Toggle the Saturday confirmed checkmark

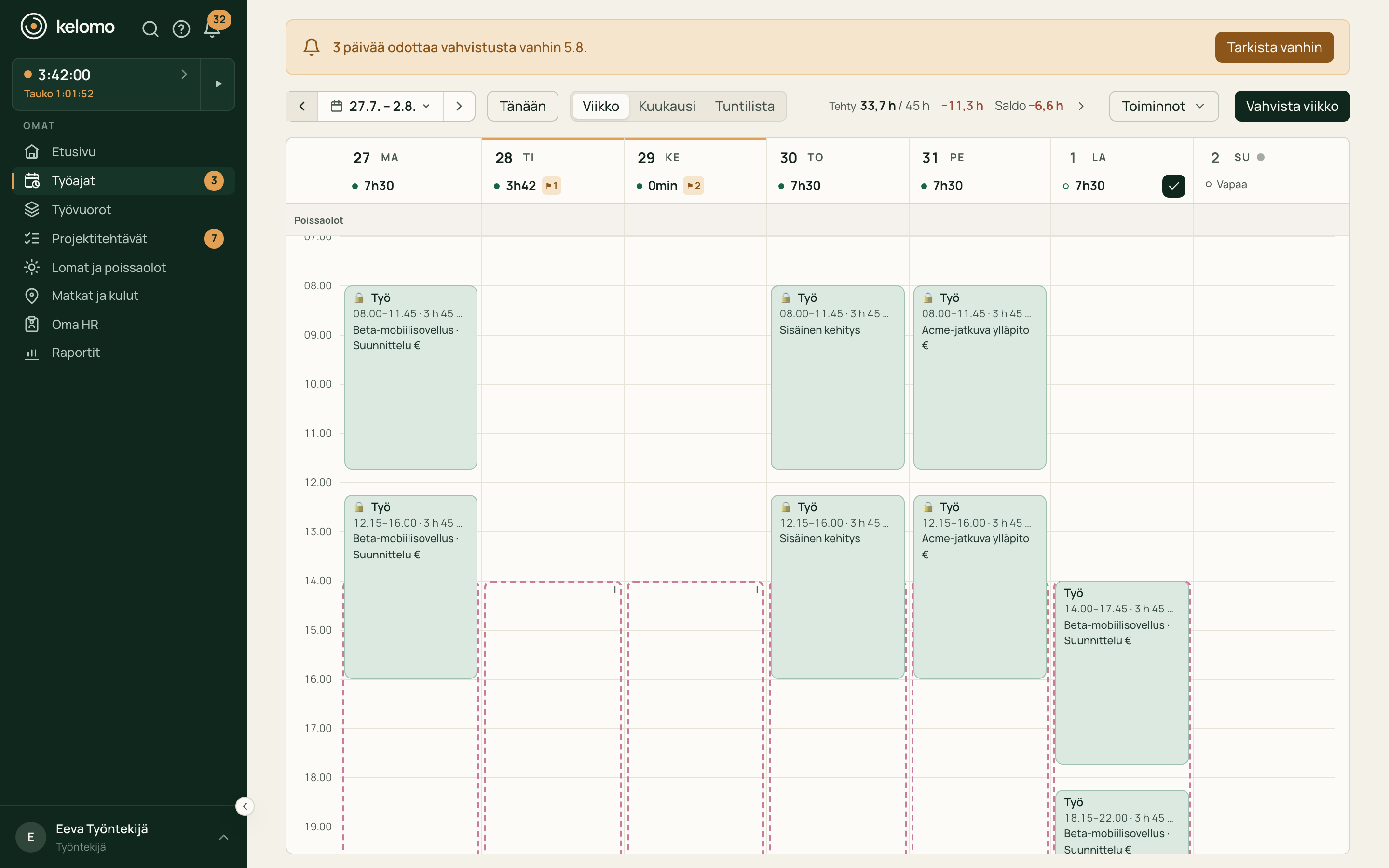click(x=1173, y=186)
